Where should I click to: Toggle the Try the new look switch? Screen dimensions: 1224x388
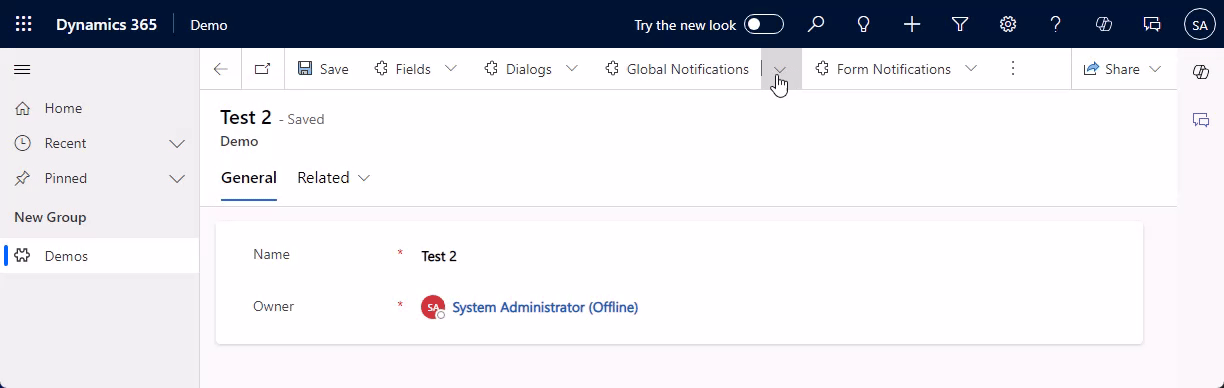pyautogui.click(x=764, y=24)
